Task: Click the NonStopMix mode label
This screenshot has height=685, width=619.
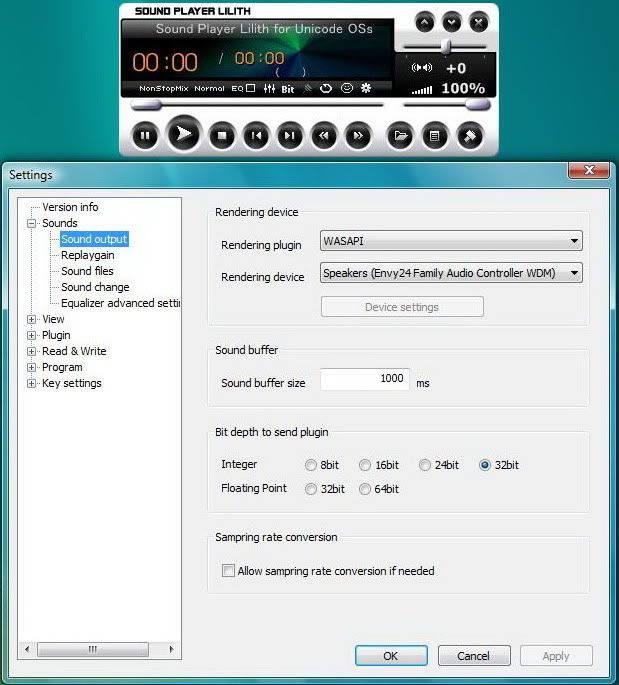Action: [163, 89]
